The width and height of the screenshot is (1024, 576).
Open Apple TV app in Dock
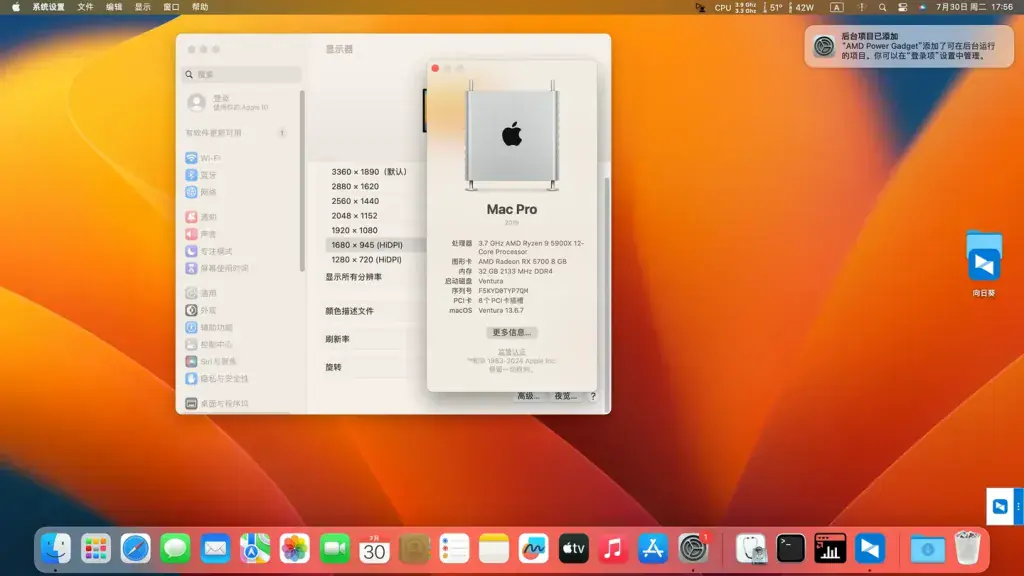[573, 549]
